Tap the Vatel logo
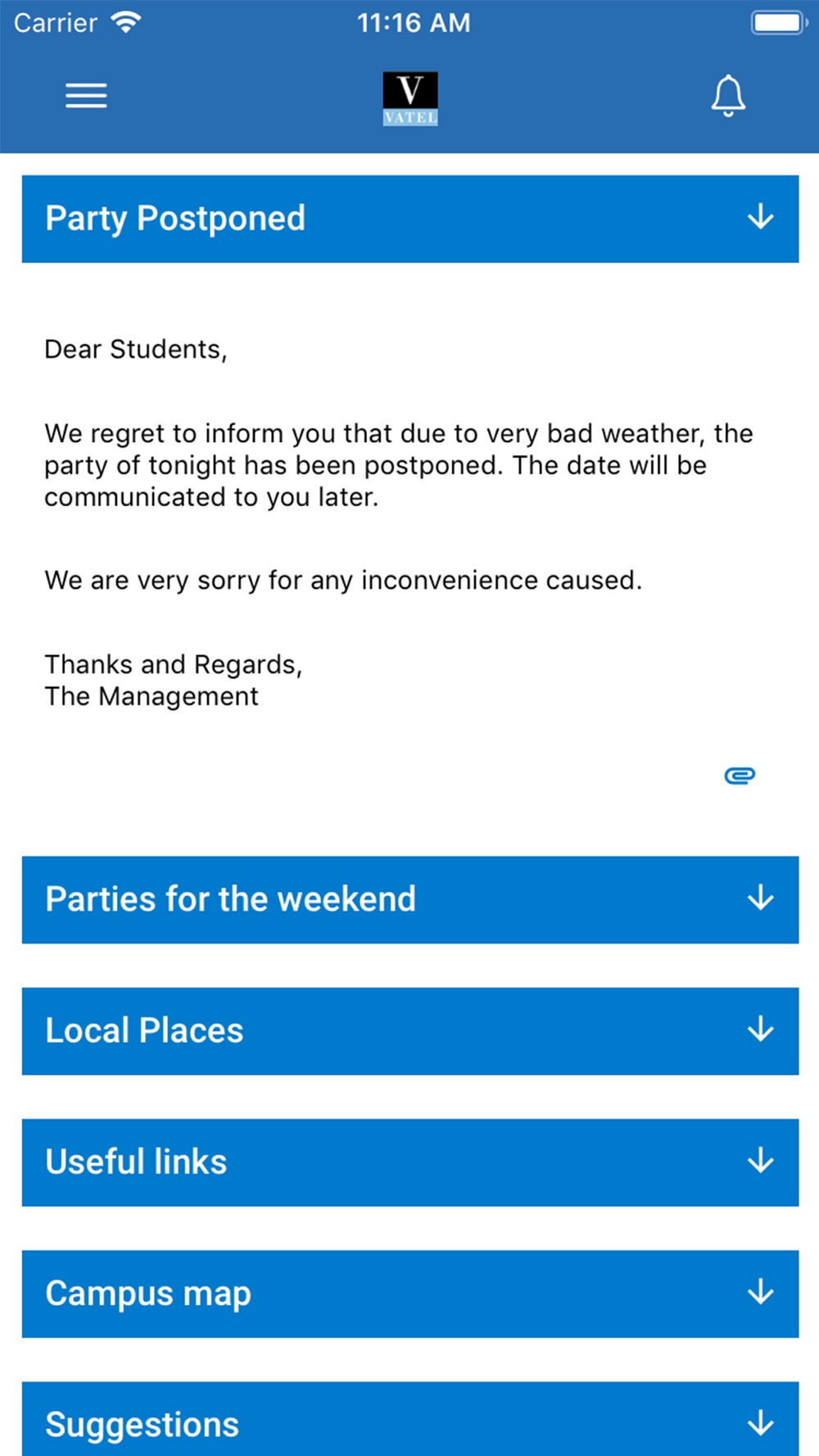 point(410,98)
